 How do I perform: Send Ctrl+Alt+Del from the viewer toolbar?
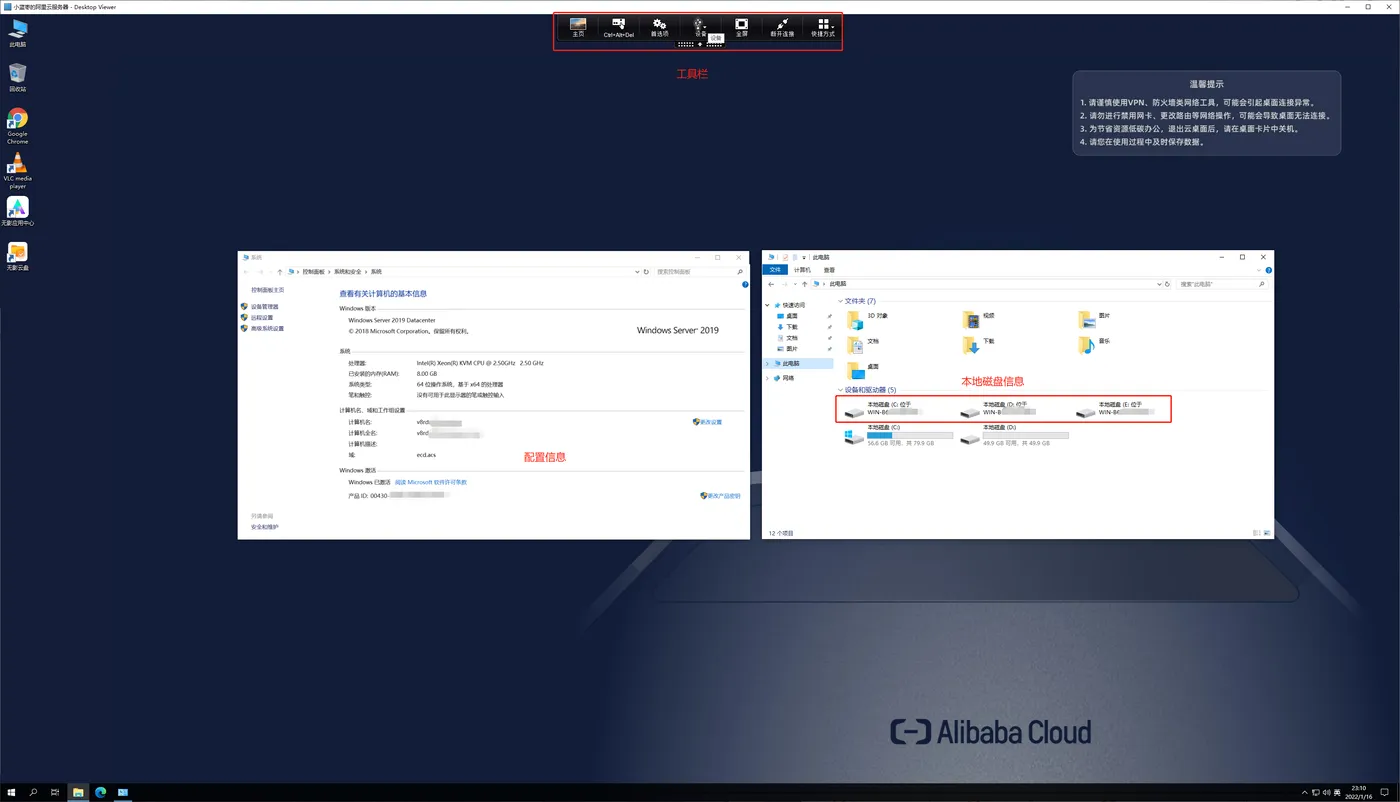pyautogui.click(x=618, y=28)
